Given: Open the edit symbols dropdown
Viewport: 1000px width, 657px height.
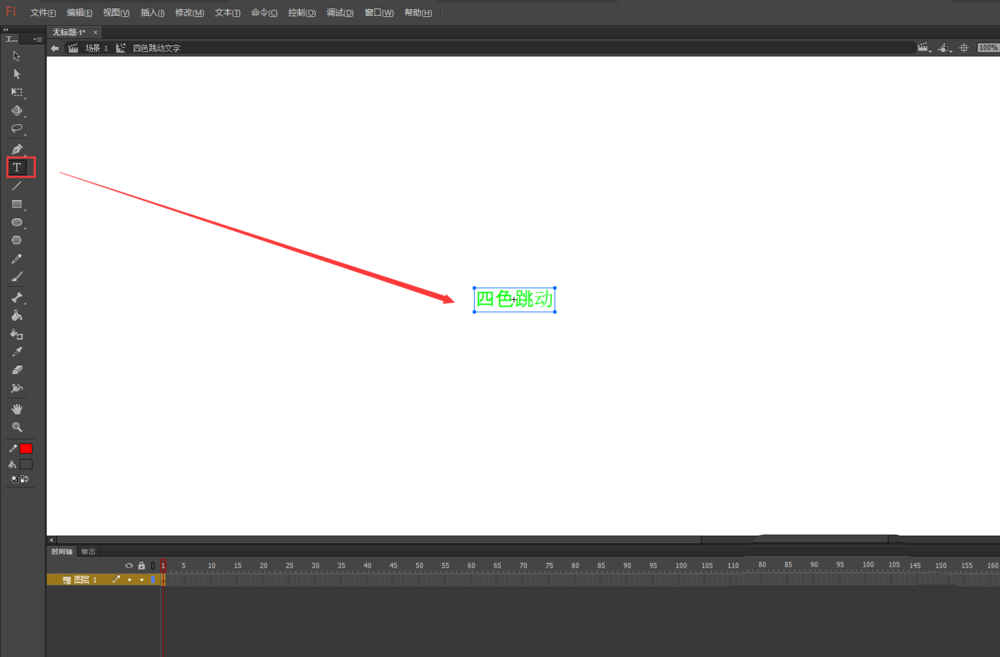Looking at the screenshot, I should coord(944,48).
